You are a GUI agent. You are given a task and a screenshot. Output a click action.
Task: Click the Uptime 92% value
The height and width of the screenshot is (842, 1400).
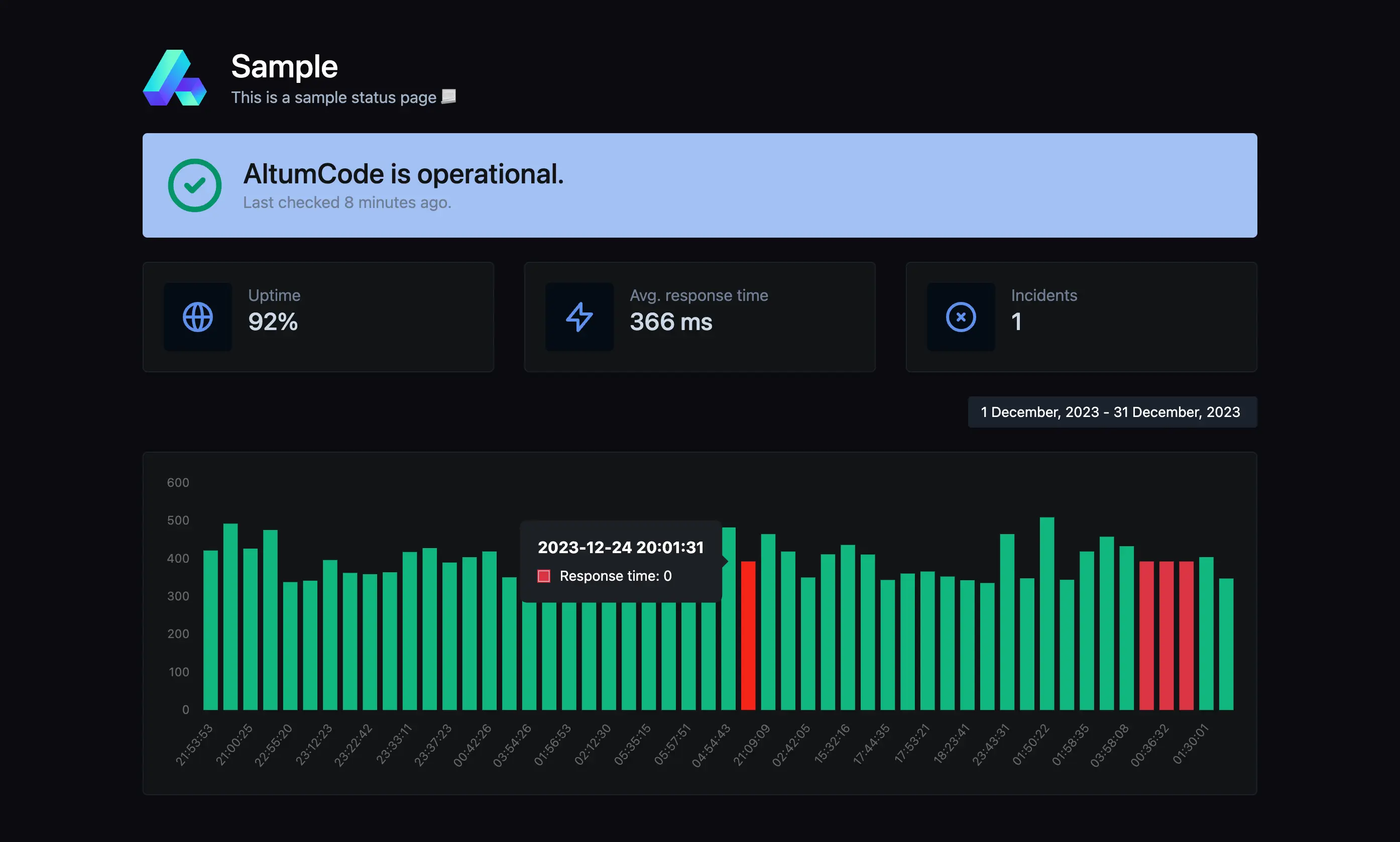click(273, 322)
